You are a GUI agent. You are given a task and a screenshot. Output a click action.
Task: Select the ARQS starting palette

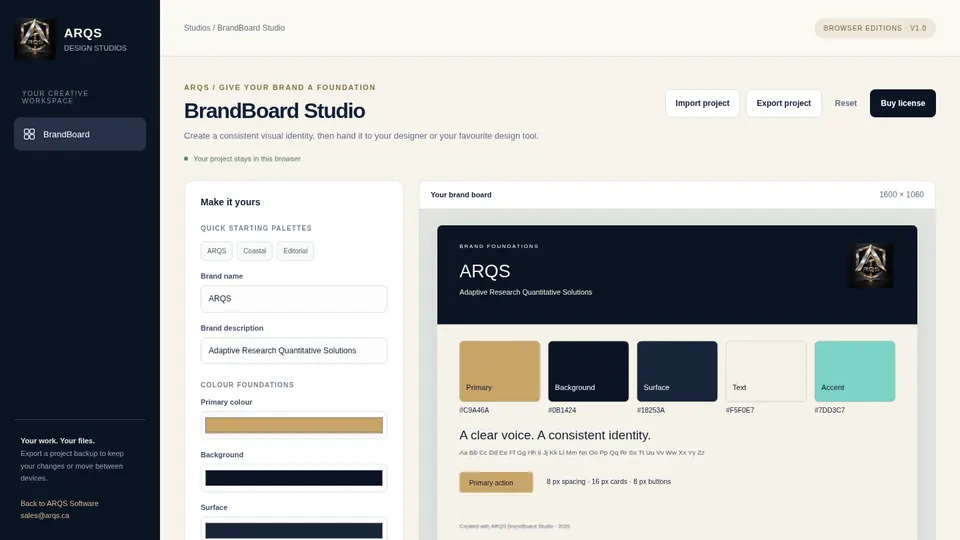(216, 251)
